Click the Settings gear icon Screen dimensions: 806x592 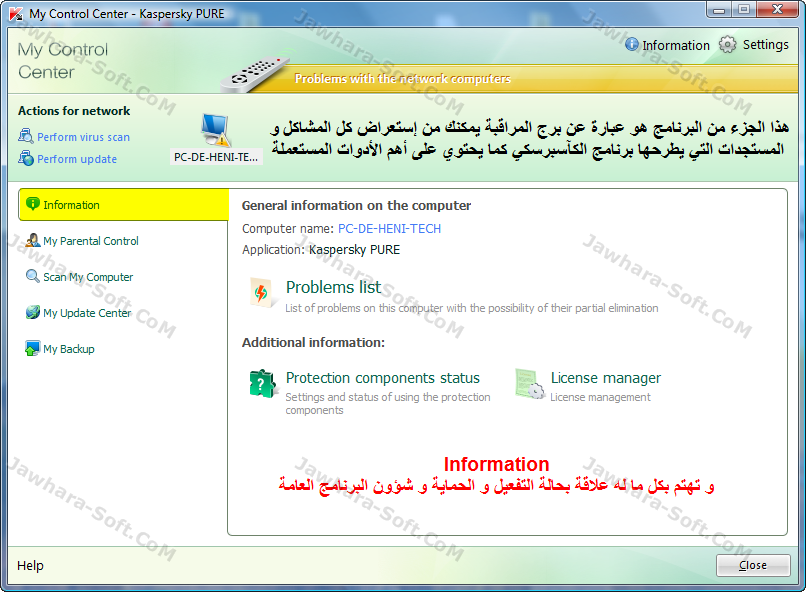pos(727,45)
